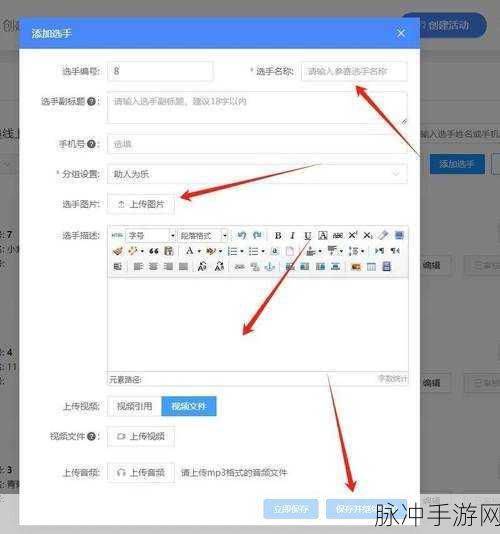Open line height options arrow
500x534 pixels.
(x=362, y=252)
